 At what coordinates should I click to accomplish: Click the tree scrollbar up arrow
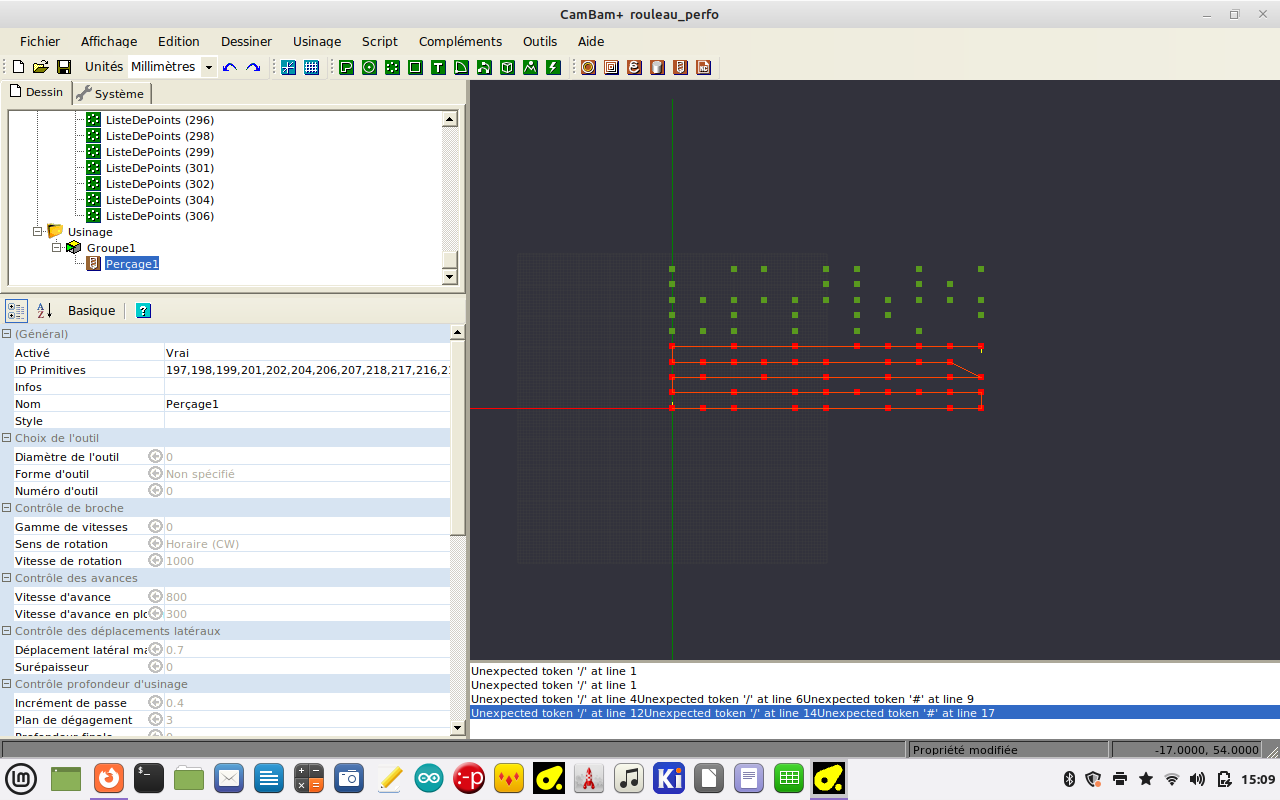coord(449,119)
